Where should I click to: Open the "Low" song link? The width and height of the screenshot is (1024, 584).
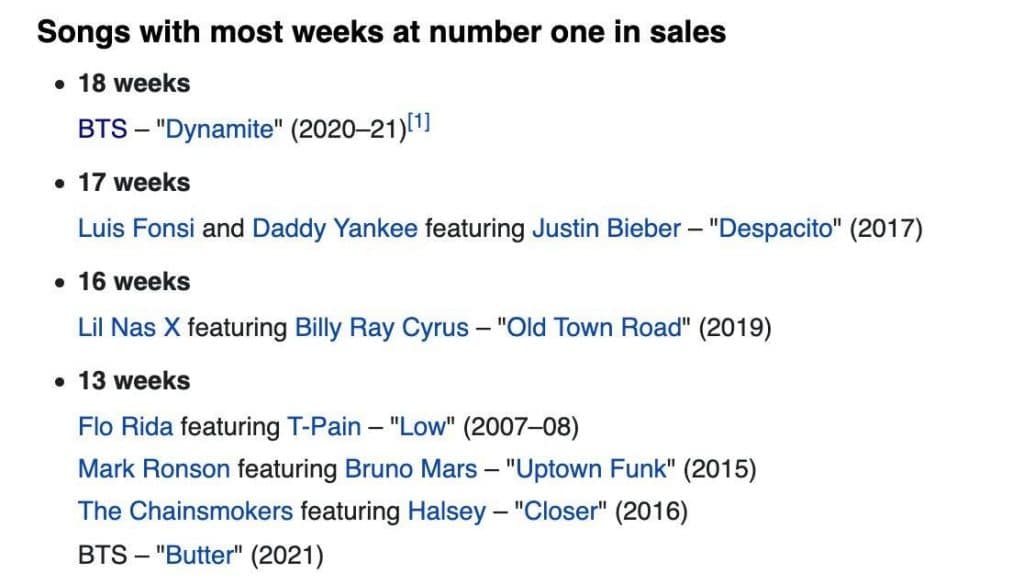click(426, 427)
